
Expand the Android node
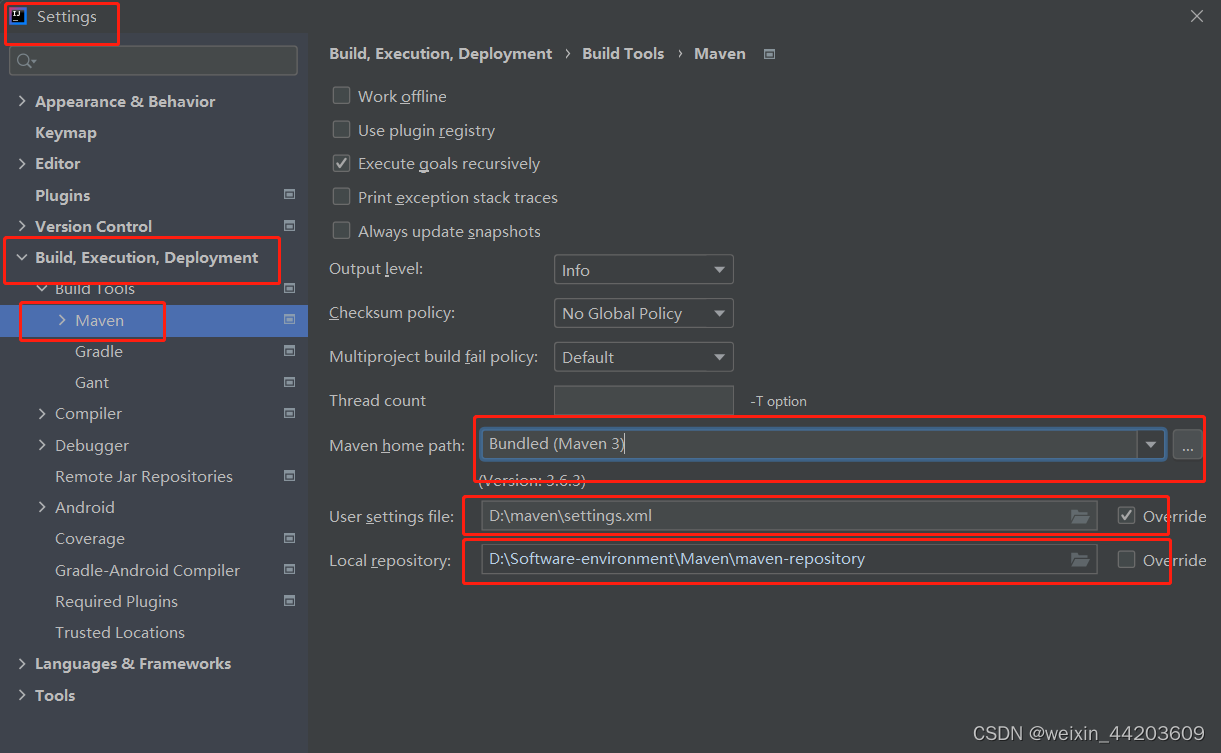coord(42,507)
